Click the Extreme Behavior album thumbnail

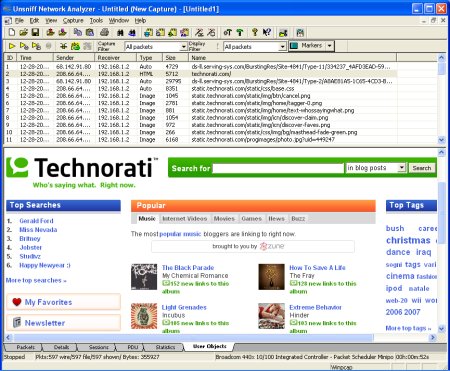(x=271, y=316)
